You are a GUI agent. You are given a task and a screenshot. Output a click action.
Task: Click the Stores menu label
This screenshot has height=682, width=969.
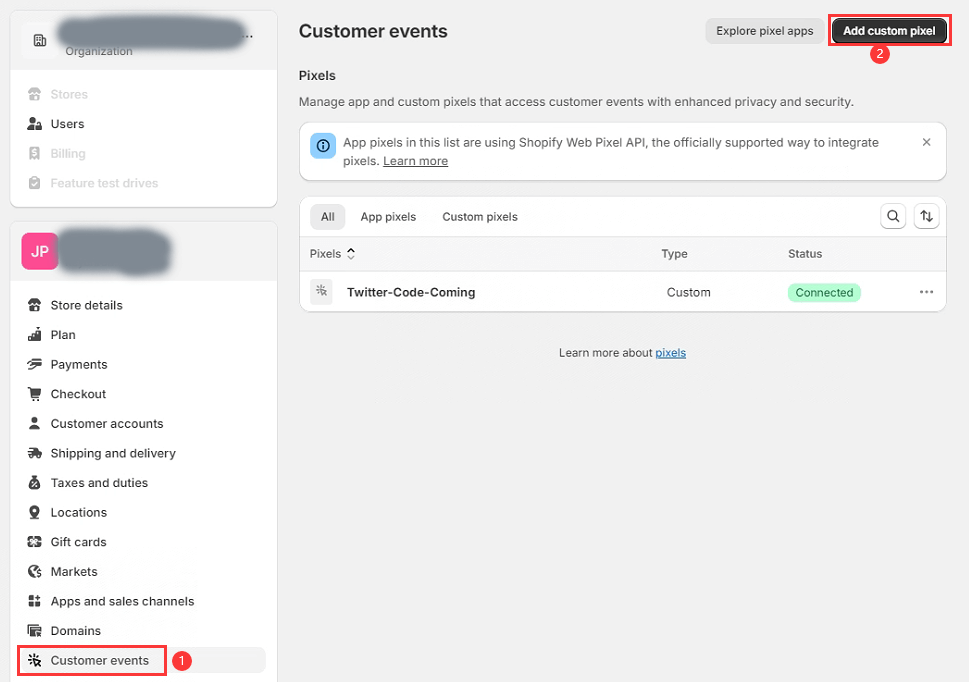coord(69,95)
